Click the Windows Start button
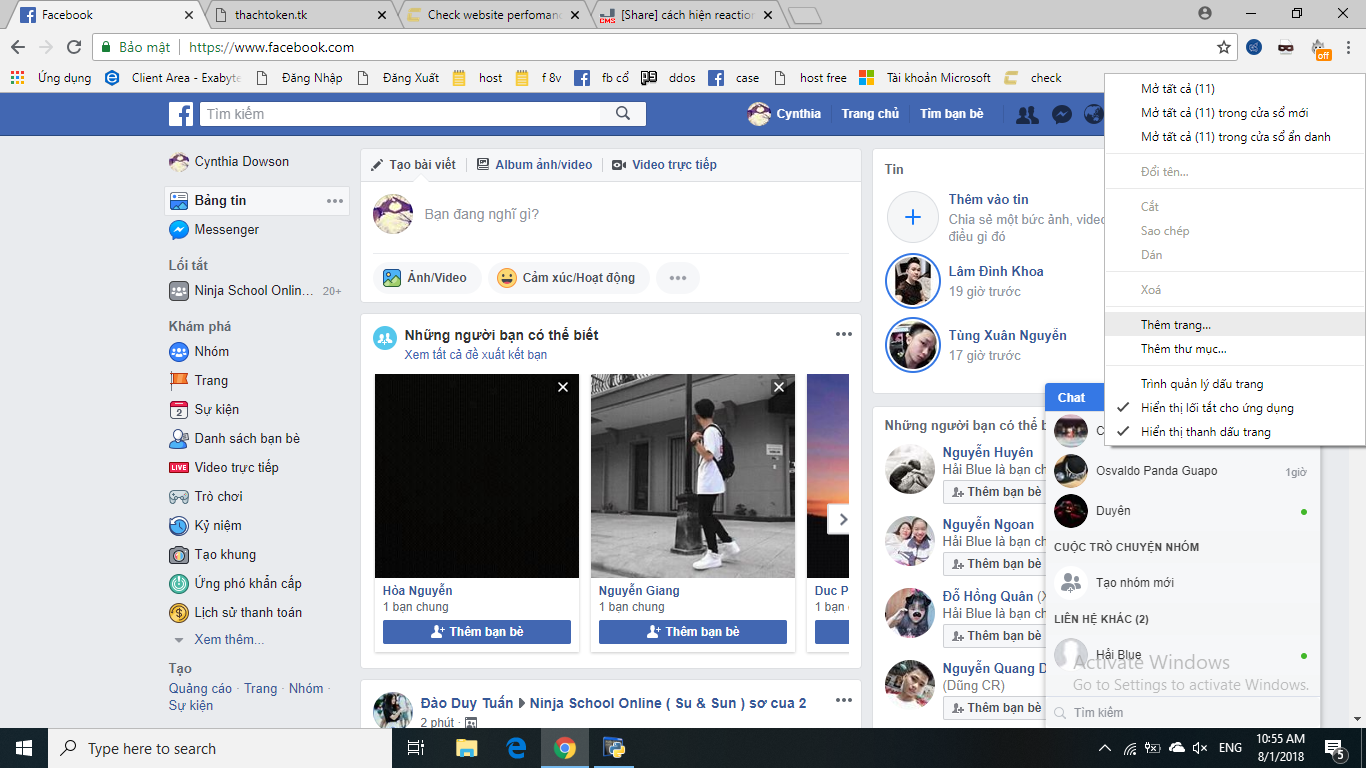1366x768 pixels. click(24, 748)
